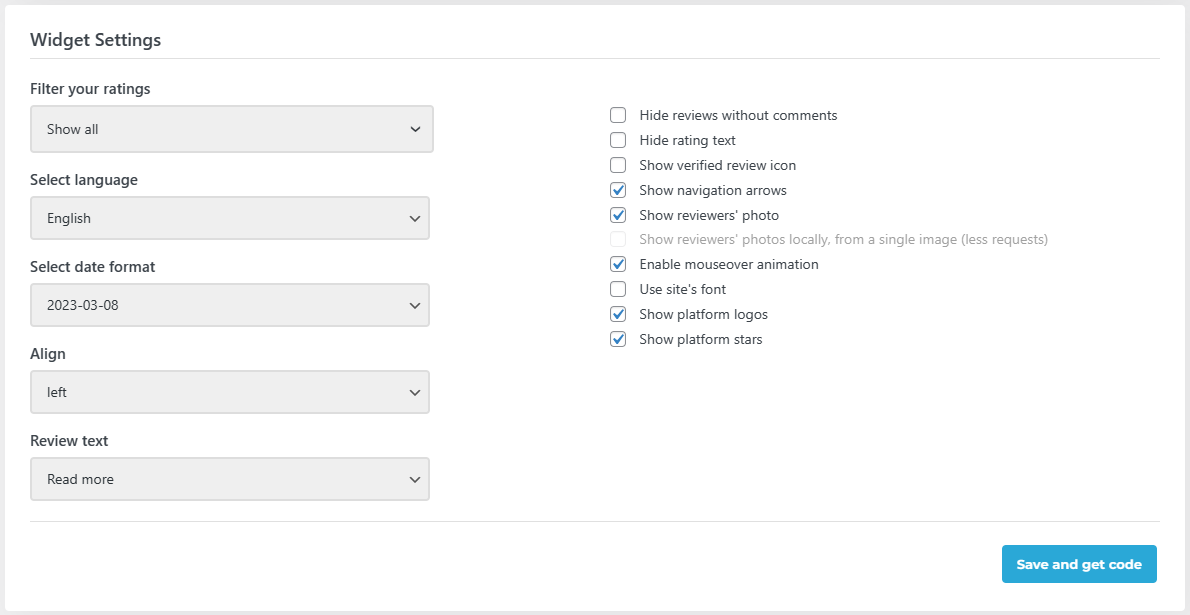Enable Show verified review icon

point(617,165)
